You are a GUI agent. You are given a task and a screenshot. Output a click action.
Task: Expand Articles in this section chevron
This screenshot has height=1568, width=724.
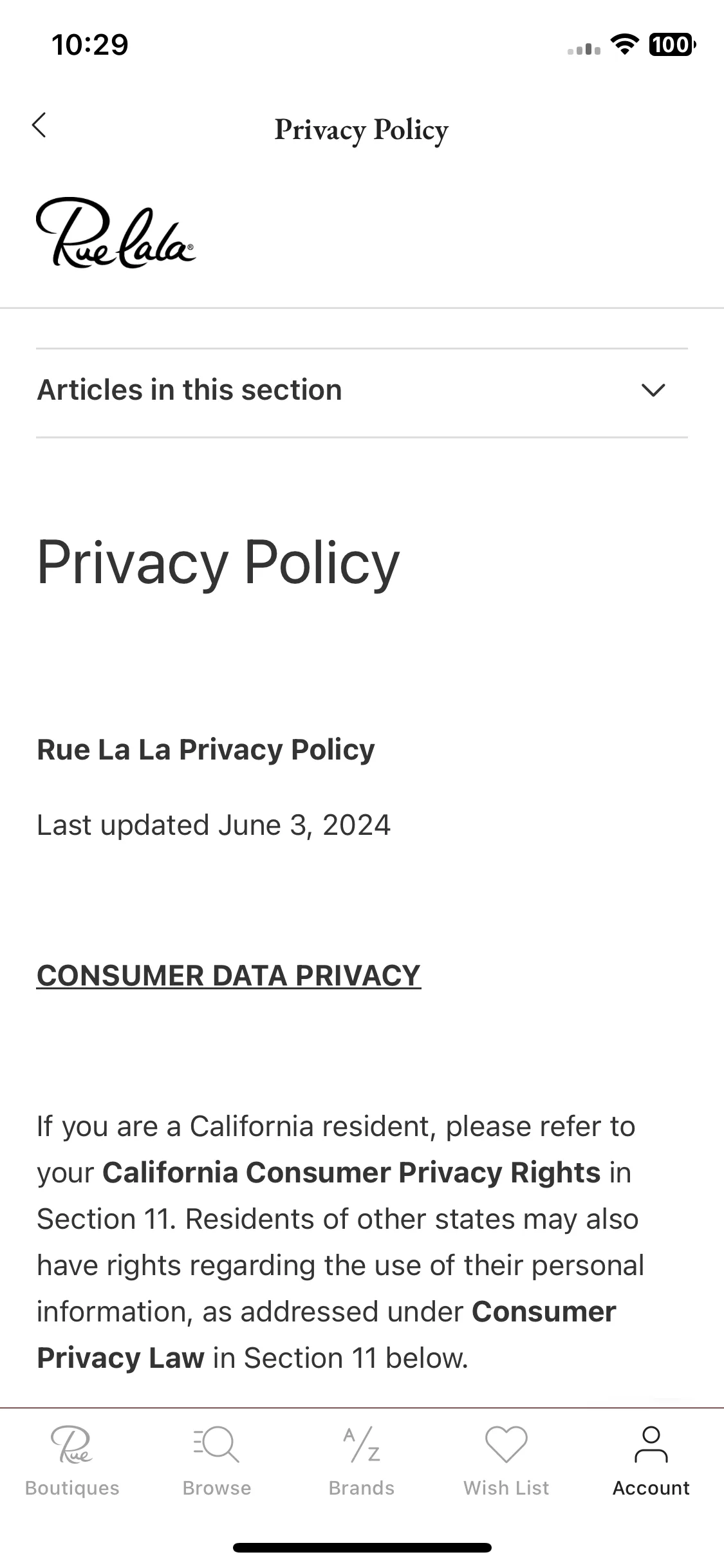(653, 390)
